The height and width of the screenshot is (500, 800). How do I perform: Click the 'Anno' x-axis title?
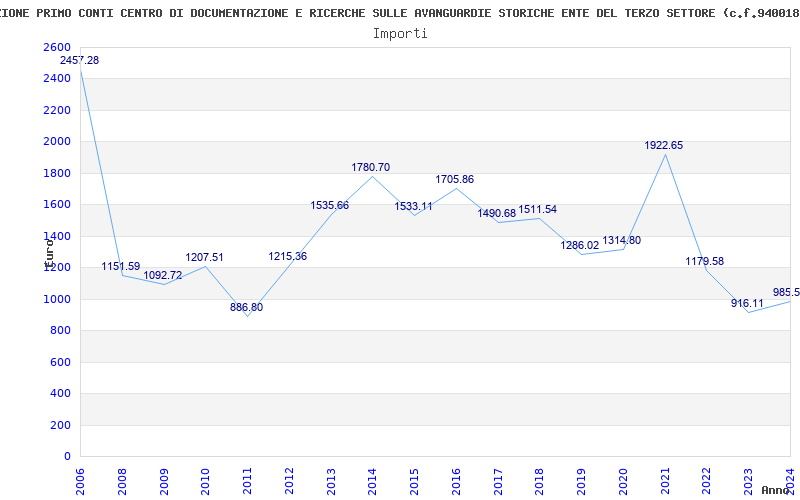click(777, 491)
